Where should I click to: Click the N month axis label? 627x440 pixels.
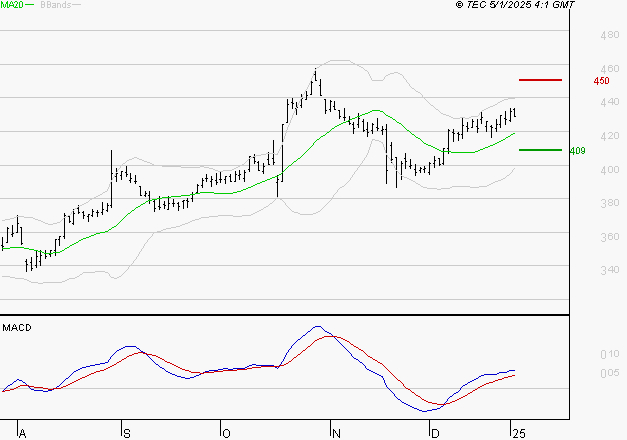click(336, 434)
